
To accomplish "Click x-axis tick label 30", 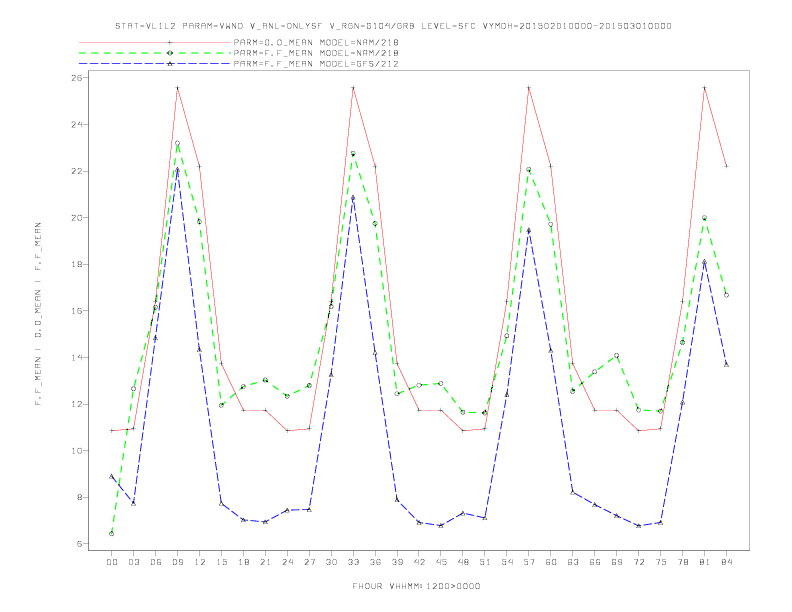I will [331, 562].
